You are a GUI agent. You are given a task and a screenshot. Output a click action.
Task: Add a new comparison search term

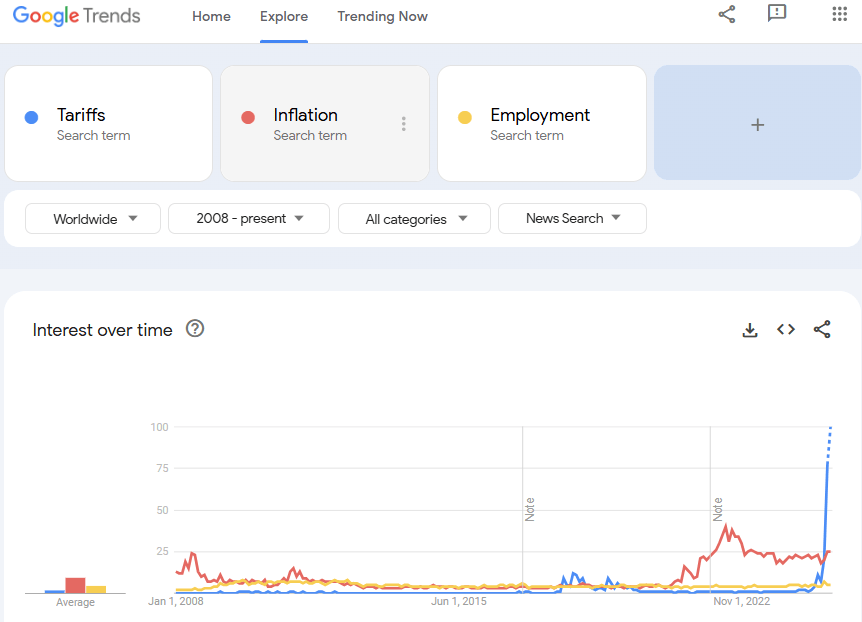coord(757,124)
